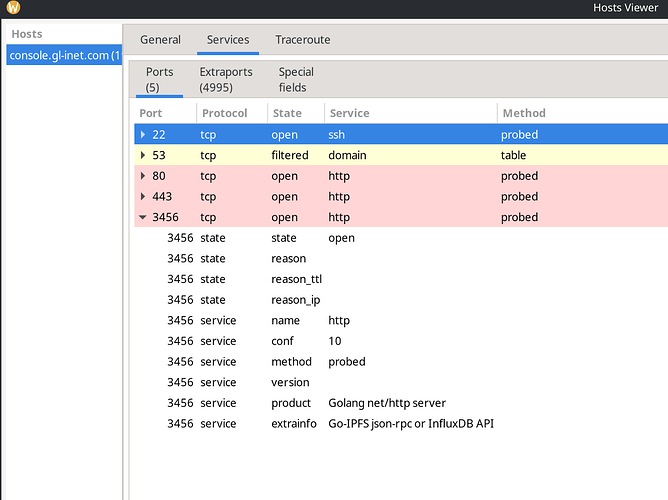Select port number 80 text
This screenshot has height=500, width=668.
159,176
